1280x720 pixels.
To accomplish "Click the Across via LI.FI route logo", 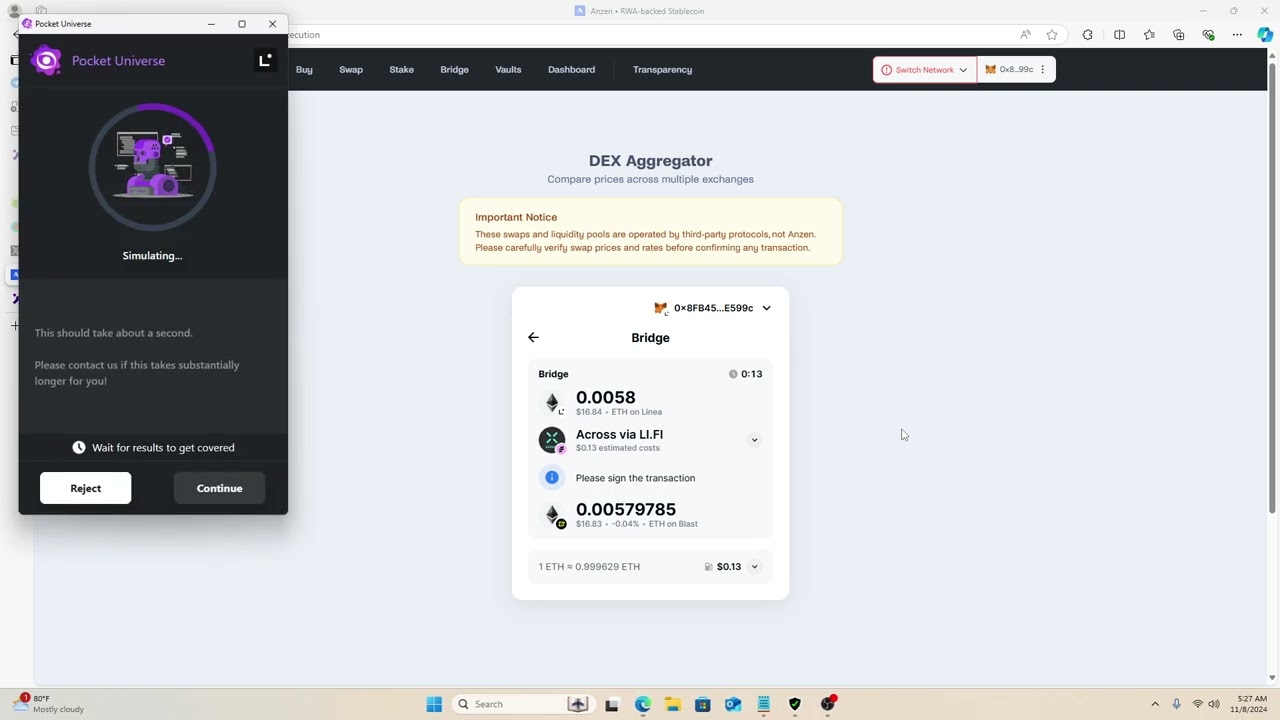I will tap(552, 440).
